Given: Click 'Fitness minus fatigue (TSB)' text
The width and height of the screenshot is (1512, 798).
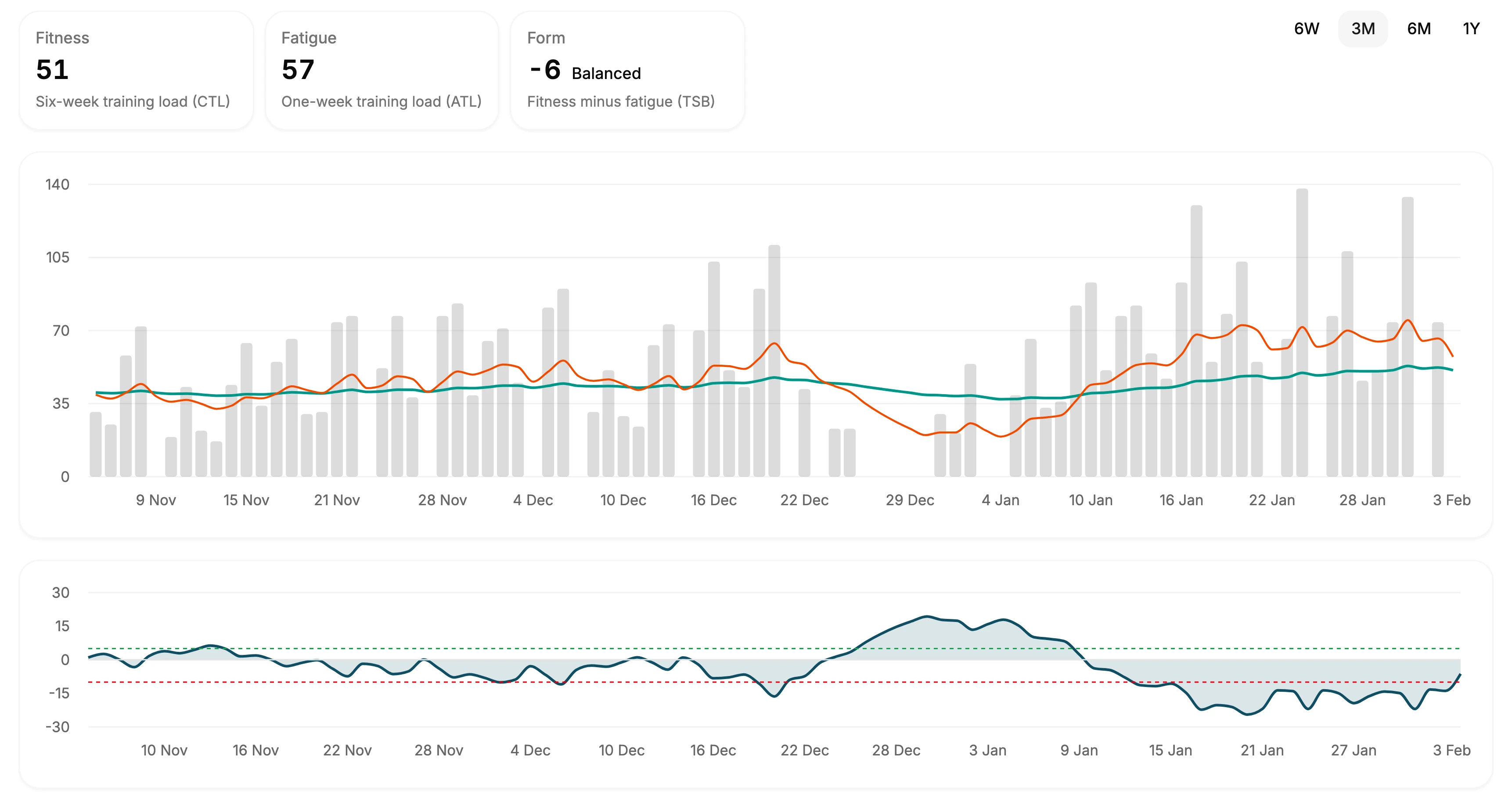Looking at the screenshot, I should point(620,101).
